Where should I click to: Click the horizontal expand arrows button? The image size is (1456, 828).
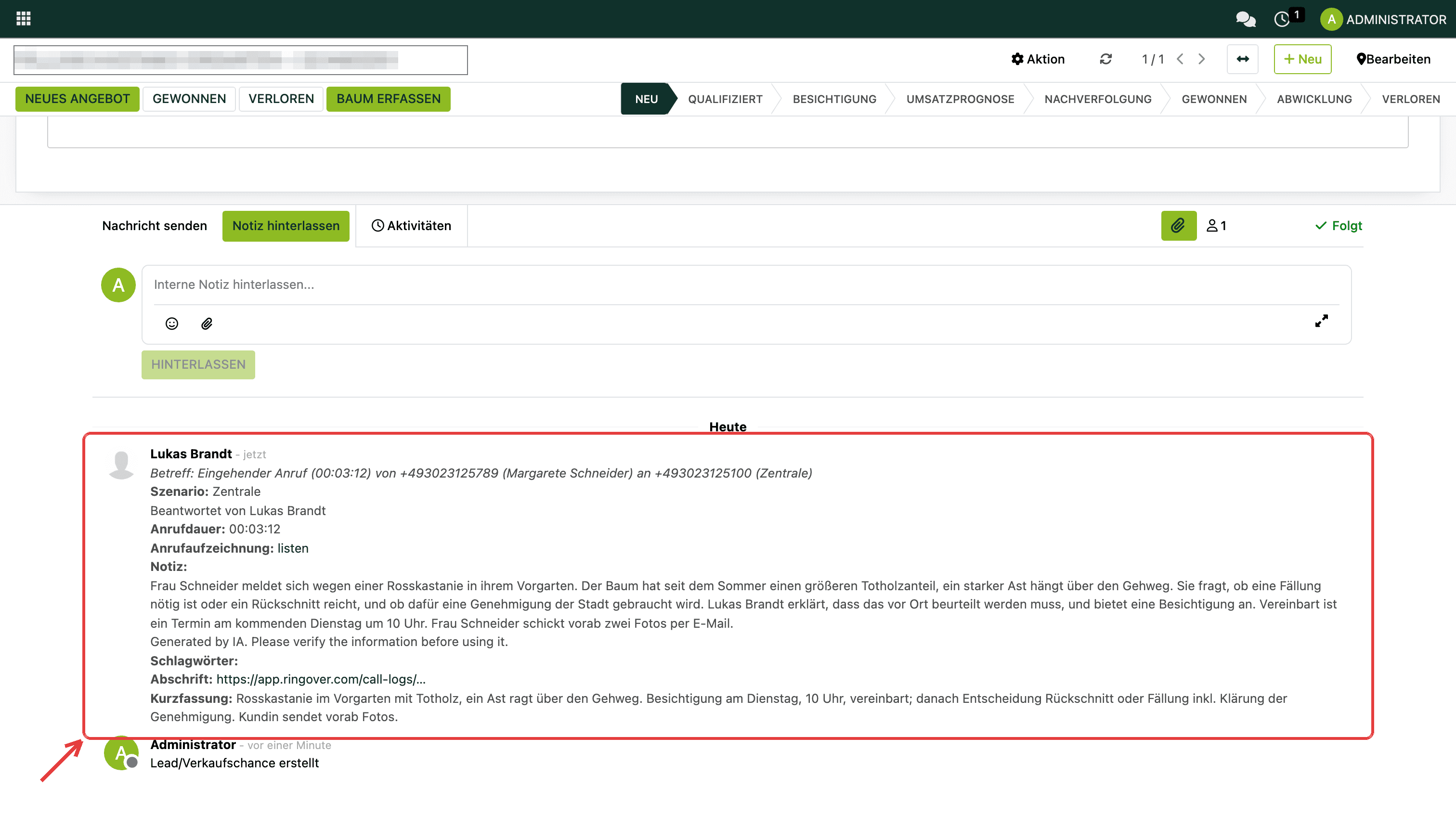pos(1243,59)
